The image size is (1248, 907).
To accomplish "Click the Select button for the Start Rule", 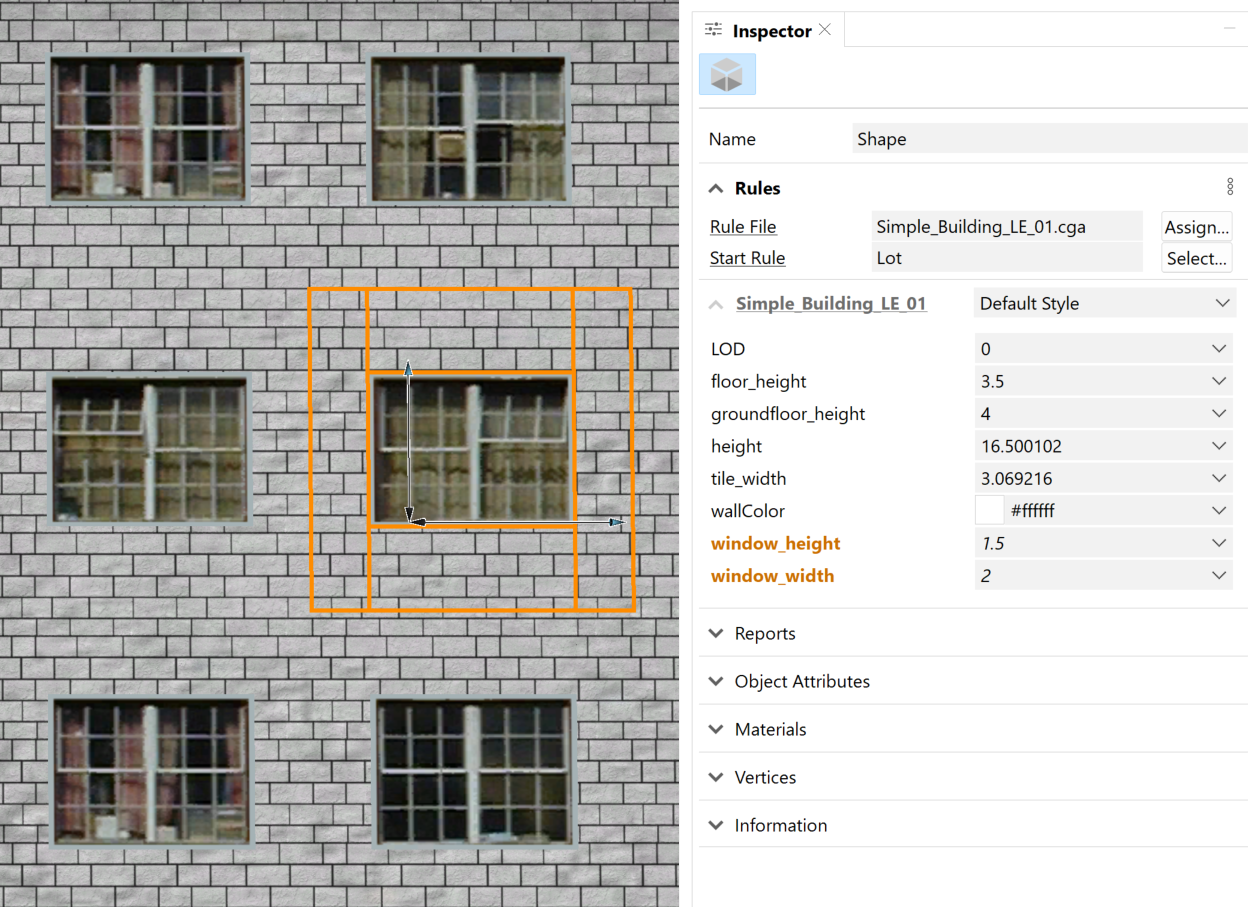I will click(1196, 258).
